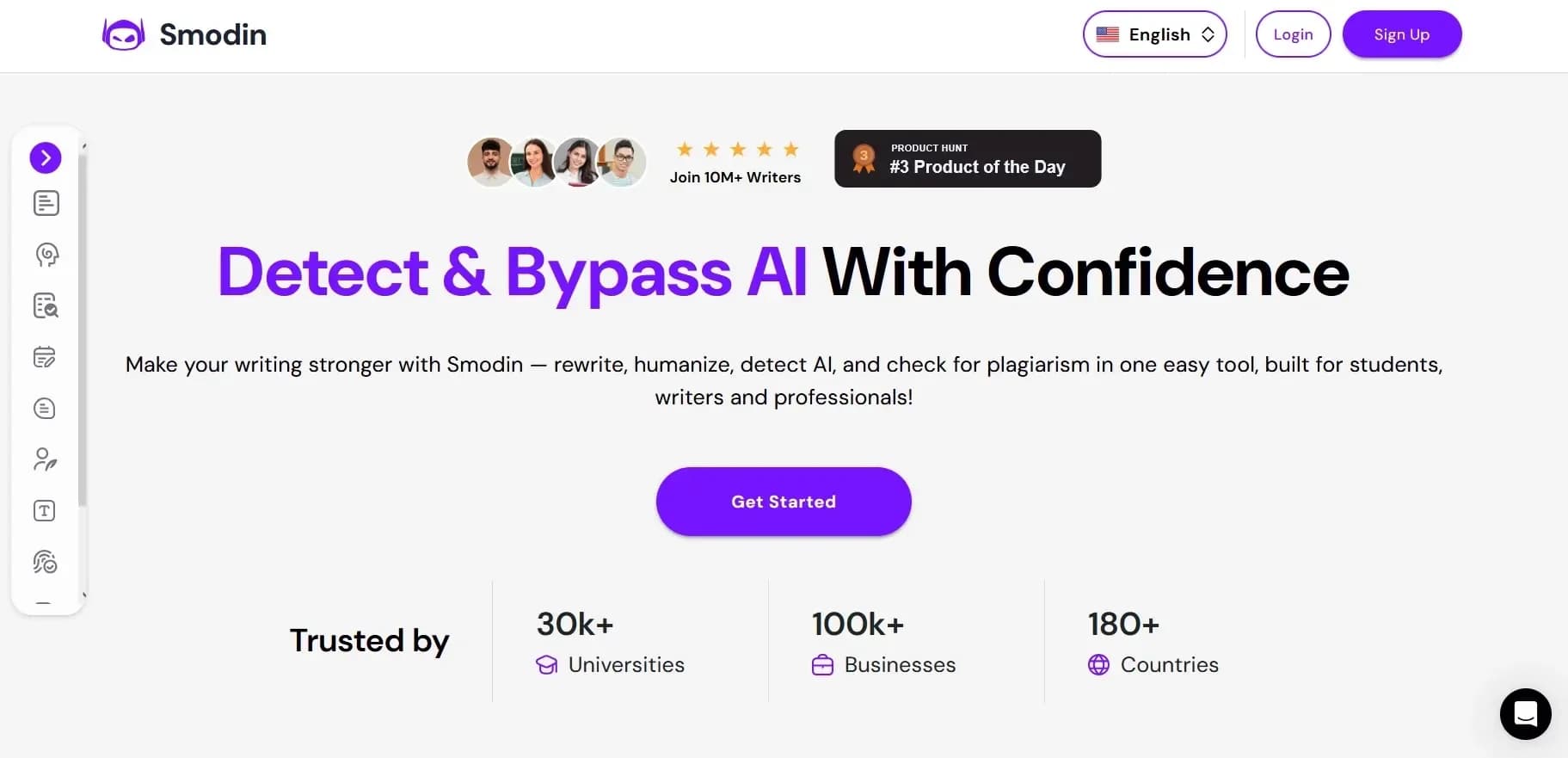This screenshot has width=1568, height=758.
Task: View the Product Hunt #3 Product badge
Action: 967,158
